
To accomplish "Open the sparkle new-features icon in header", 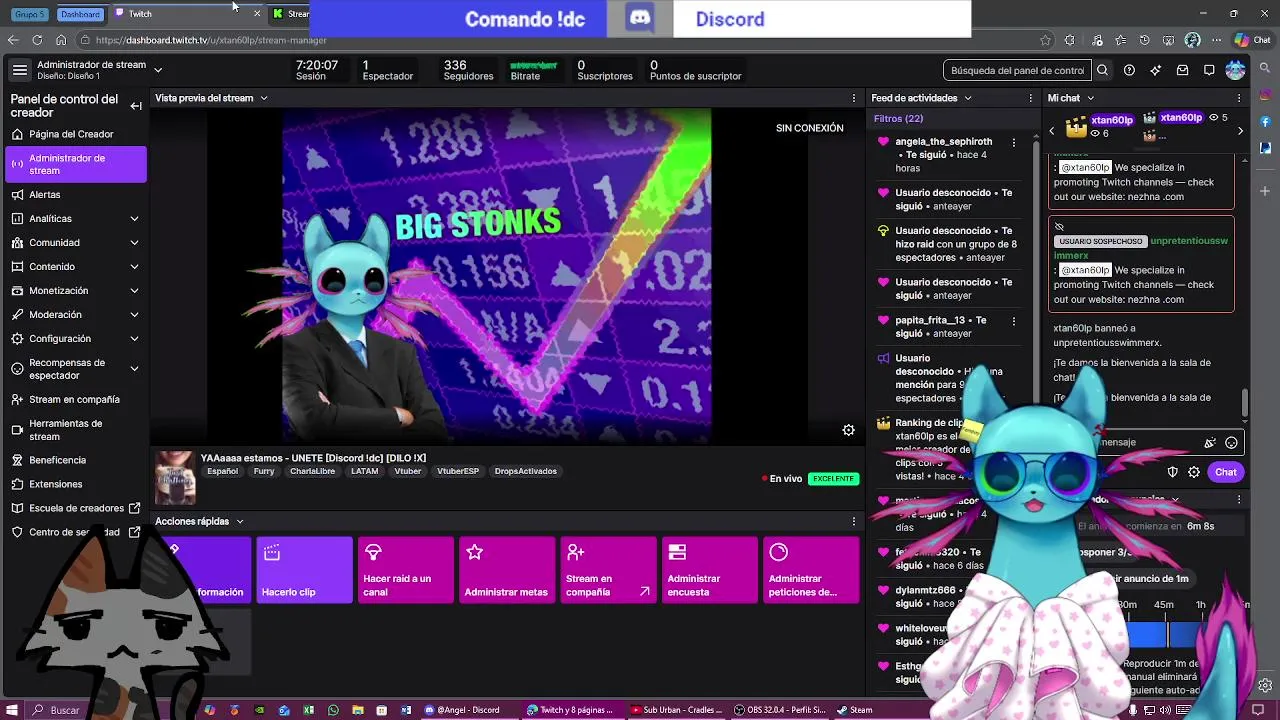I will pos(1156,70).
